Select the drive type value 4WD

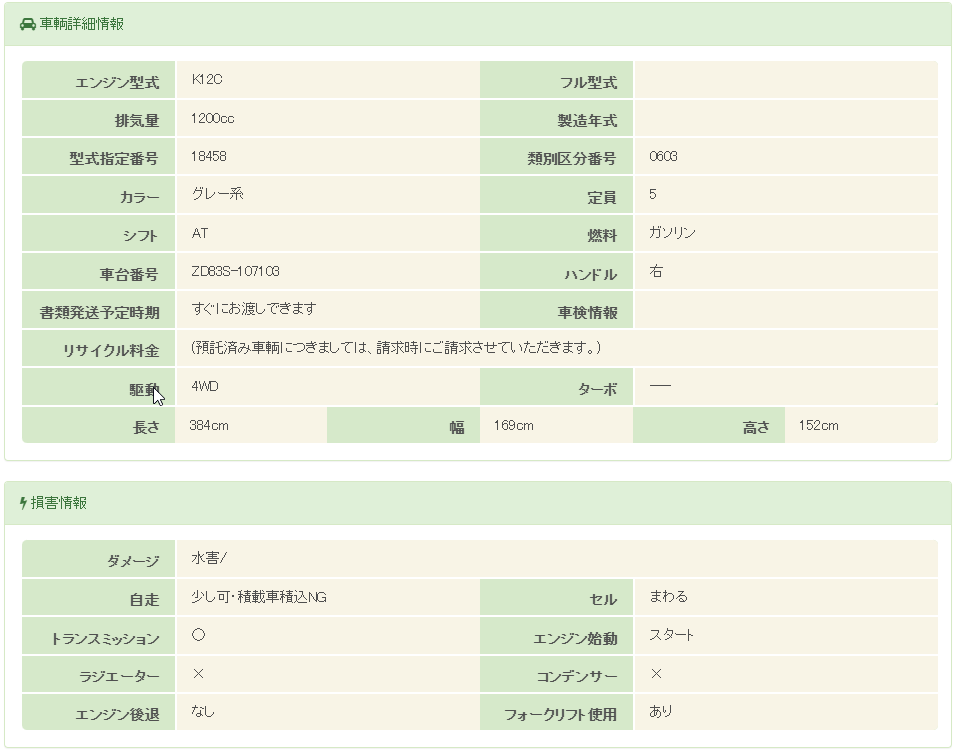[204, 386]
